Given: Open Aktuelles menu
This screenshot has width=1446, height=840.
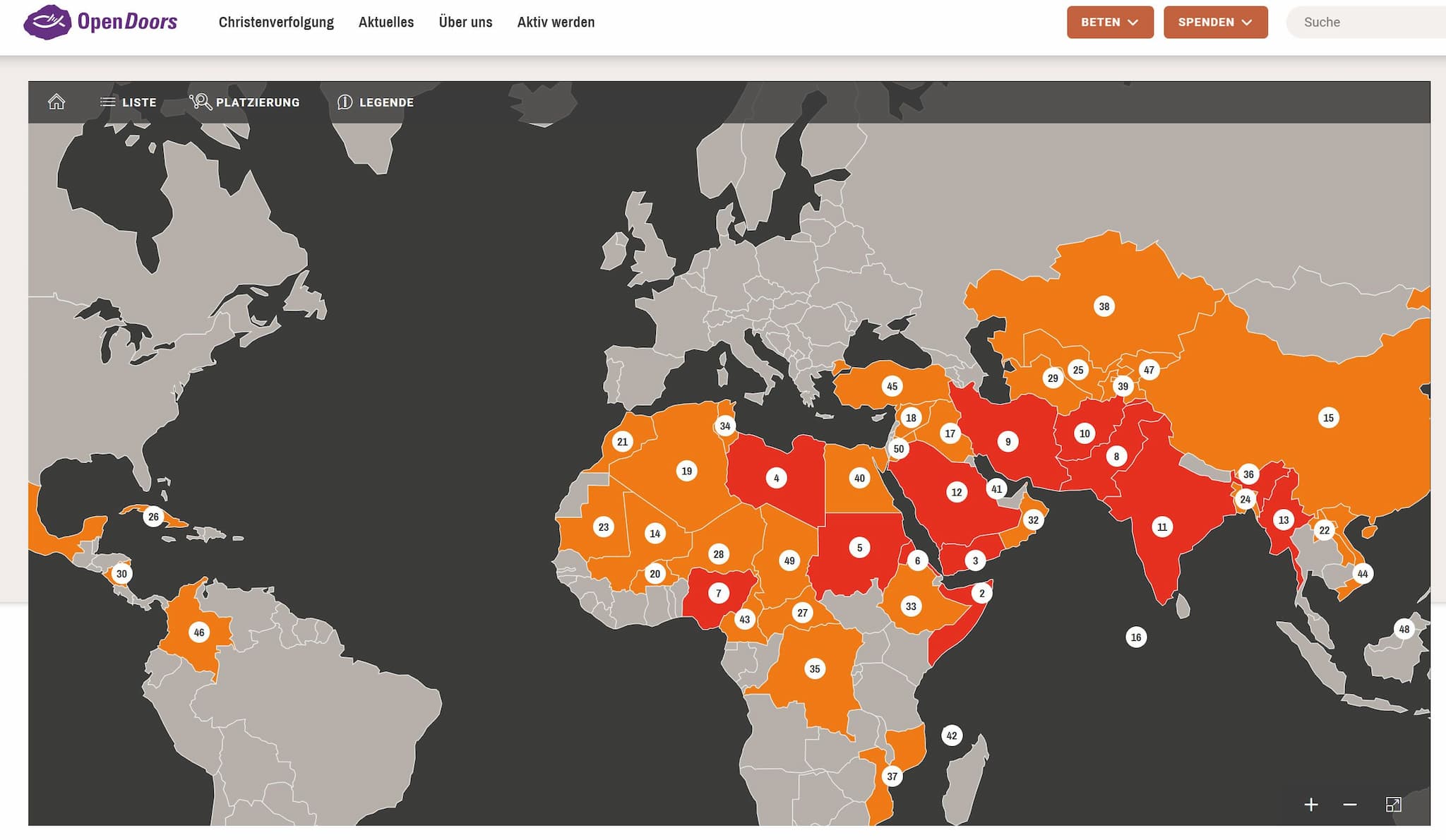Looking at the screenshot, I should click(x=386, y=22).
